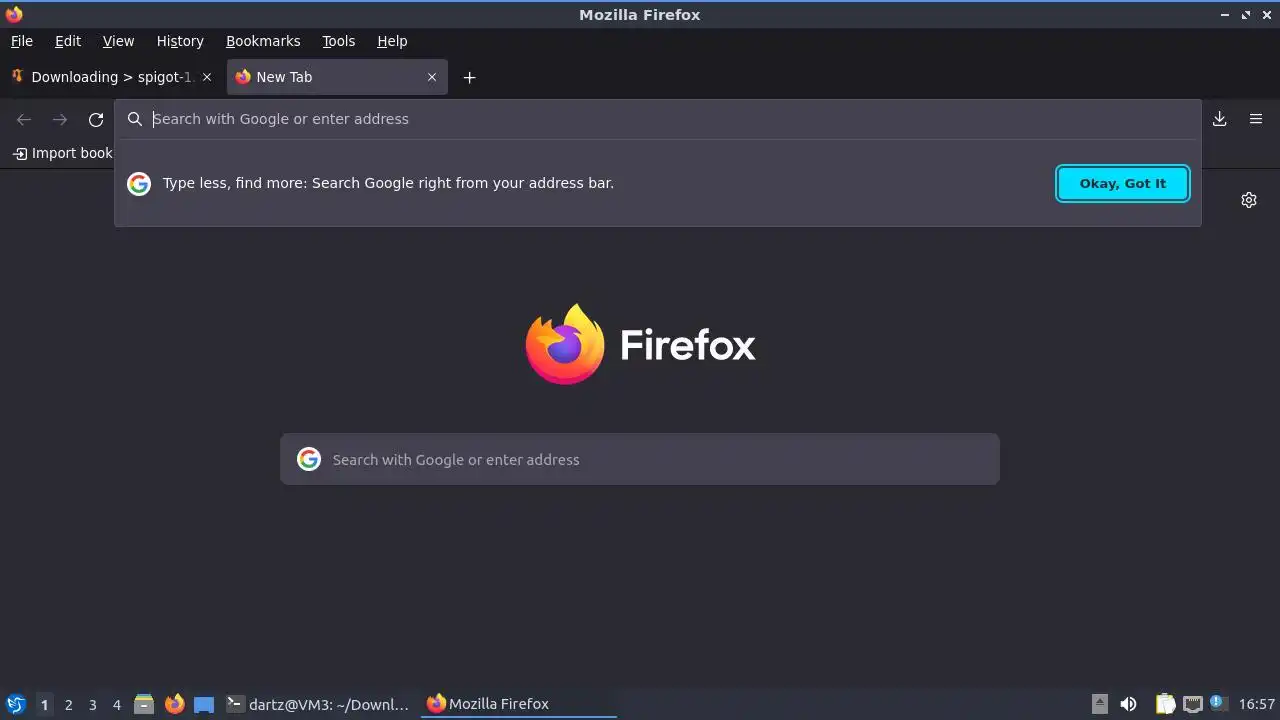
Task: Focus the address bar input field
Action: click(x=660, y=119)
